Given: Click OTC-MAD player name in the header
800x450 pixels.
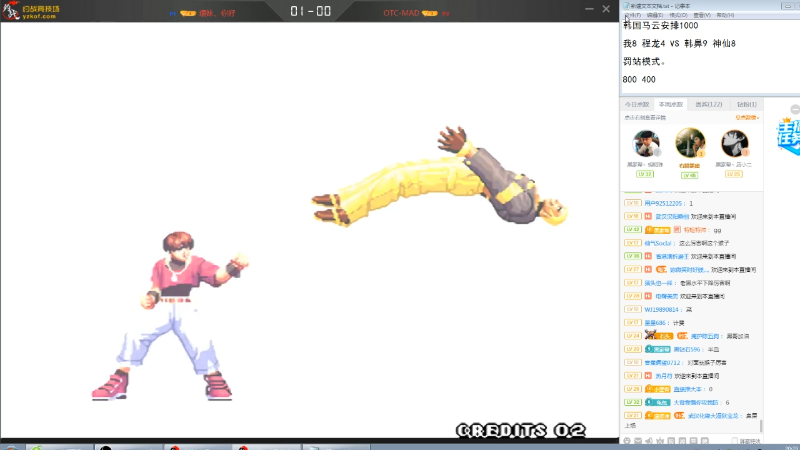Looking at the screenshot, I should (x=401, y=13).
